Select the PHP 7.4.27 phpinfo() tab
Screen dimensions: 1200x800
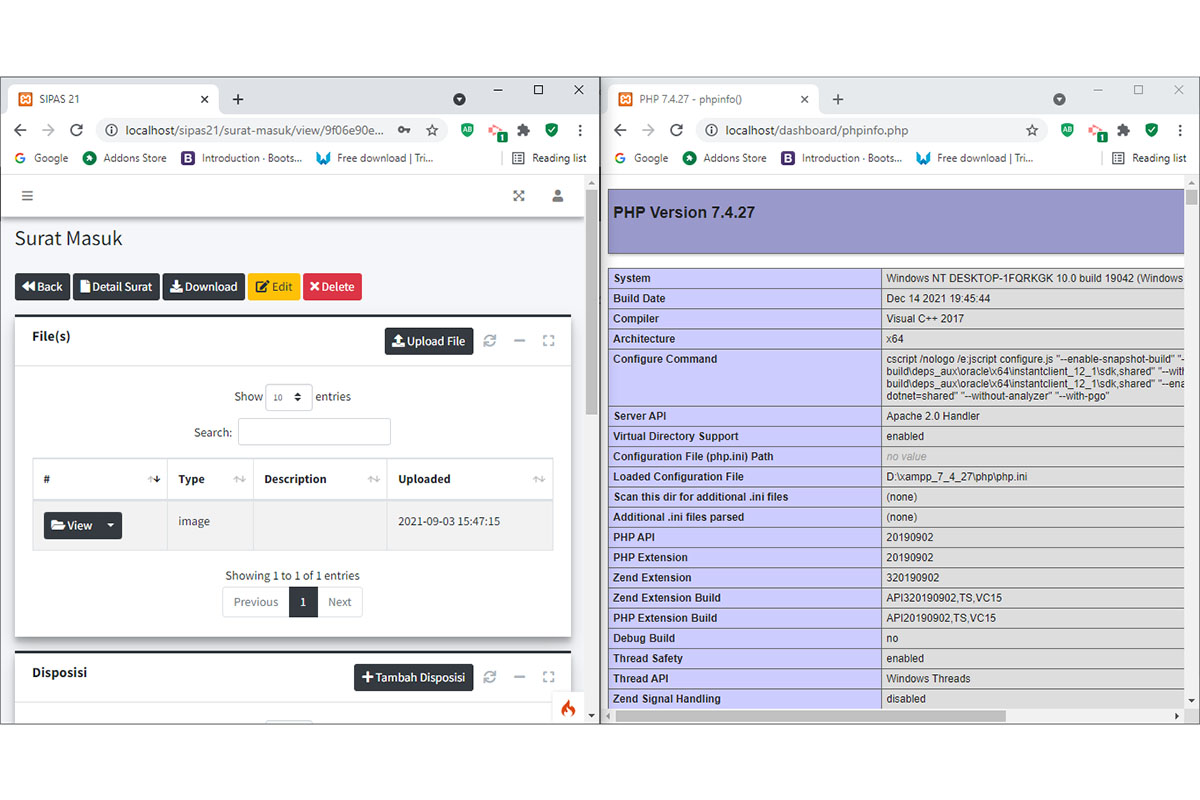pyautogui.click(x=710, y=99)
